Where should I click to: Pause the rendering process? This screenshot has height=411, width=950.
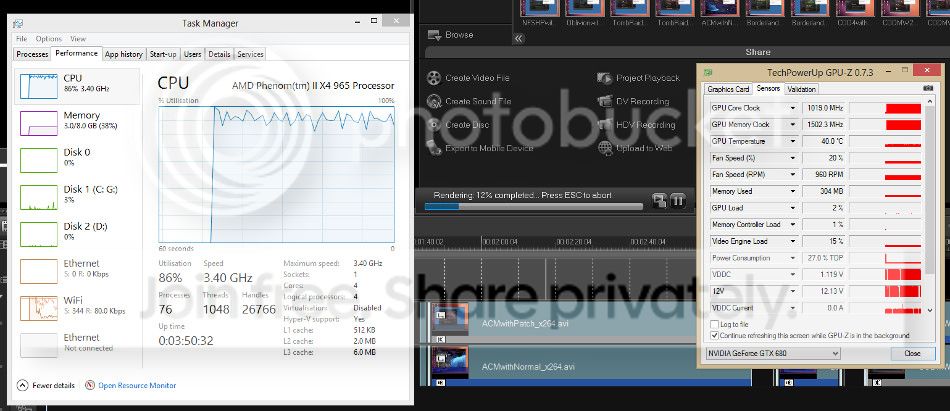pyautogui.click(x=677, y=200)
